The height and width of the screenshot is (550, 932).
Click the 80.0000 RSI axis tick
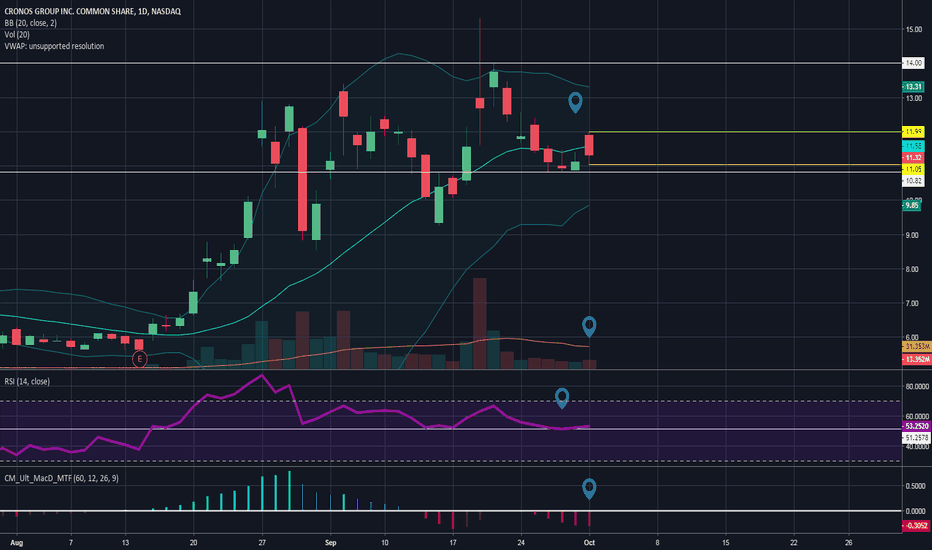click(x=917, y=386)
